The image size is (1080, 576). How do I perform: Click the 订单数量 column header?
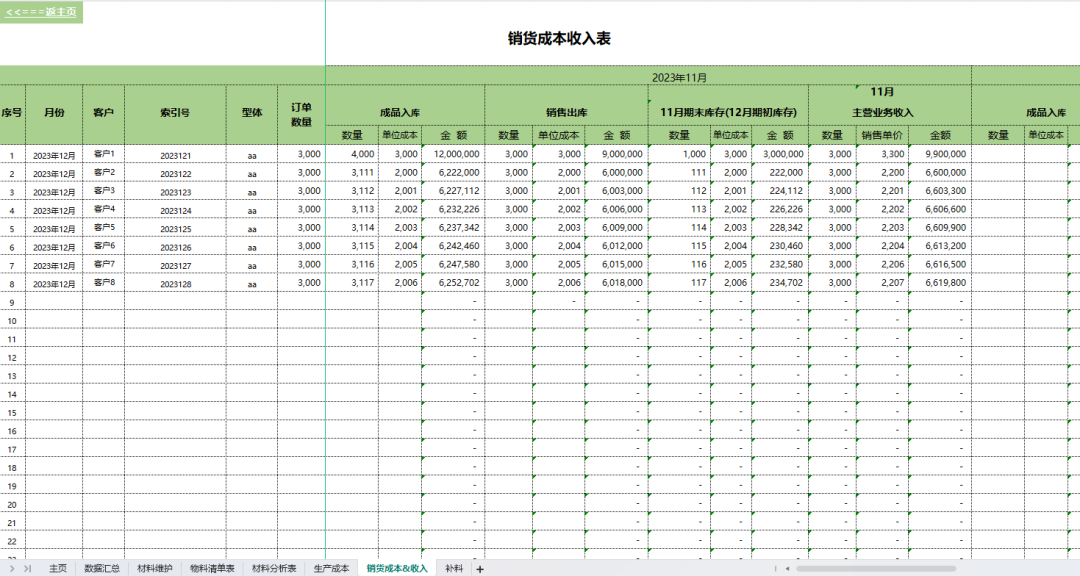(302, 114)
